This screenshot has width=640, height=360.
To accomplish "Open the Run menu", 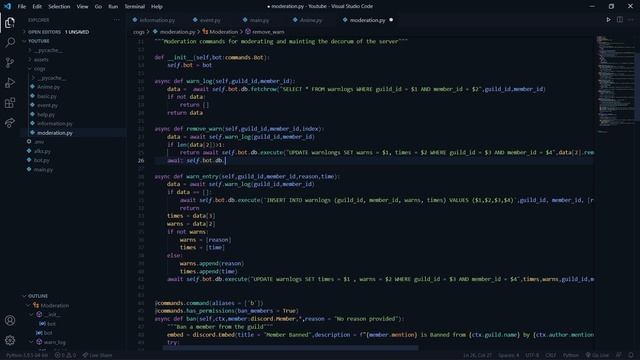I will [113, 7].
